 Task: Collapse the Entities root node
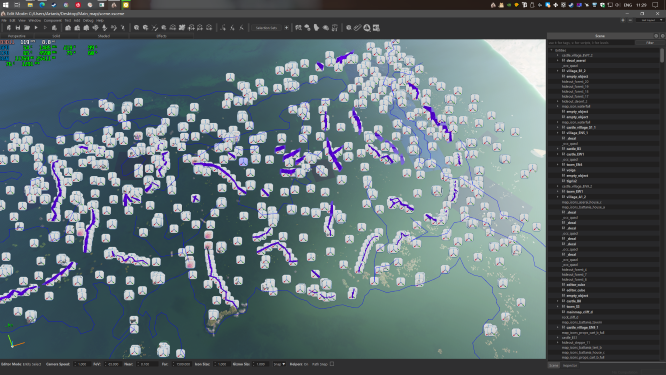pyautogui.click(x=552, y=50)
